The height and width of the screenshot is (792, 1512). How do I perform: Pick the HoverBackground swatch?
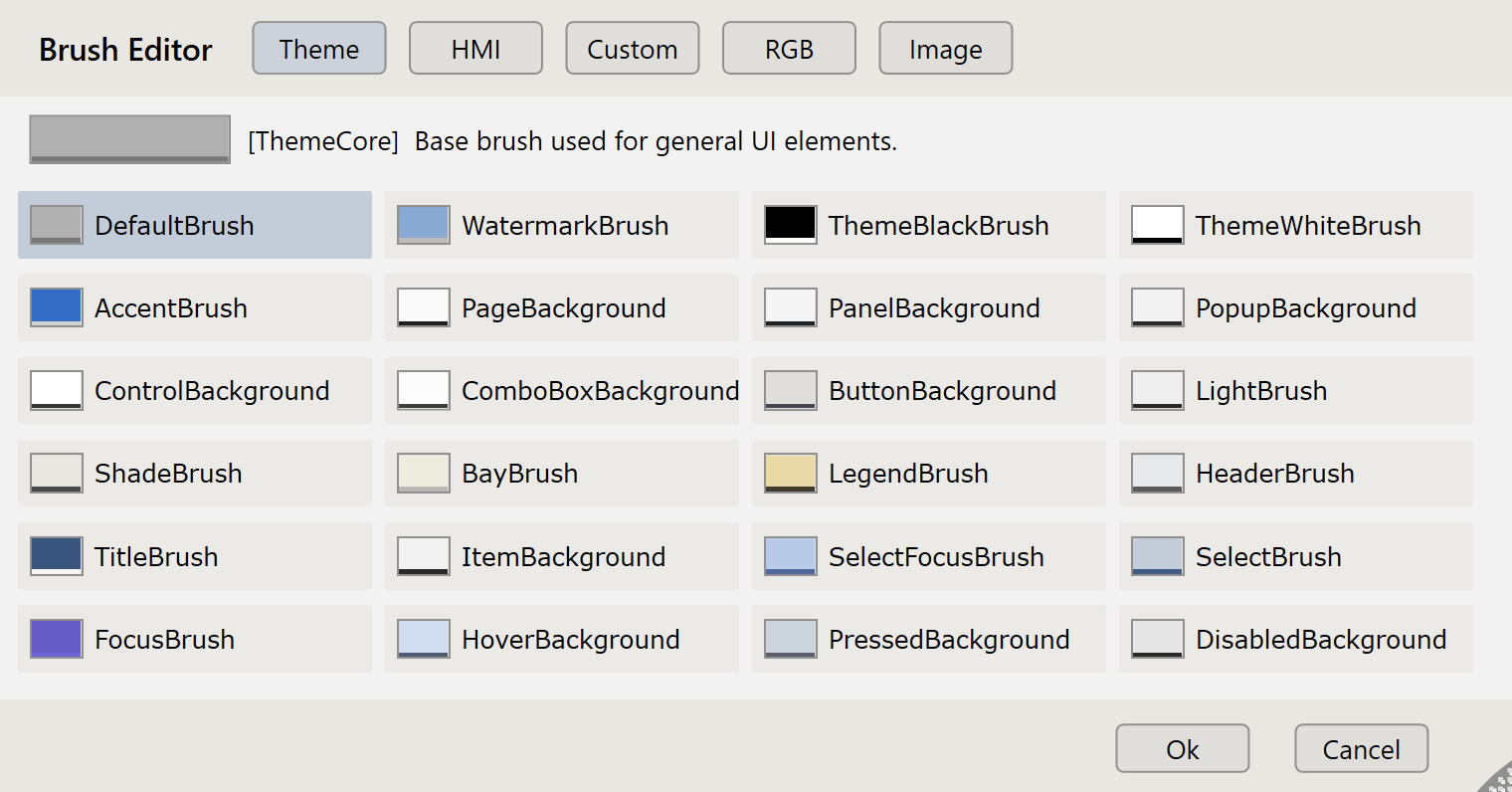(x=423, y=639)
